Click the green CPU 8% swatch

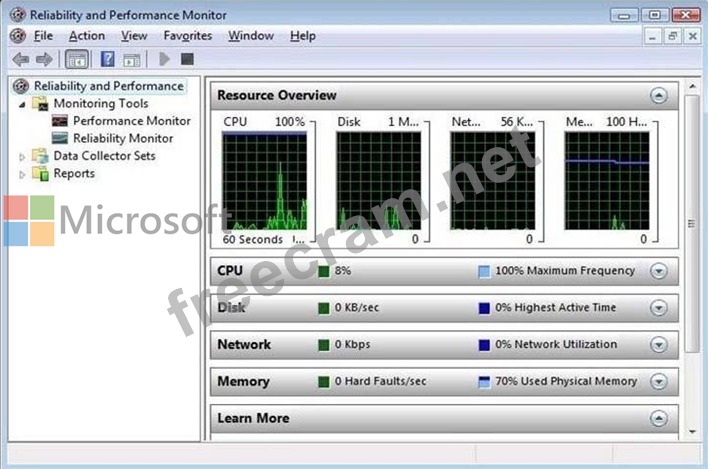(324, 271)
